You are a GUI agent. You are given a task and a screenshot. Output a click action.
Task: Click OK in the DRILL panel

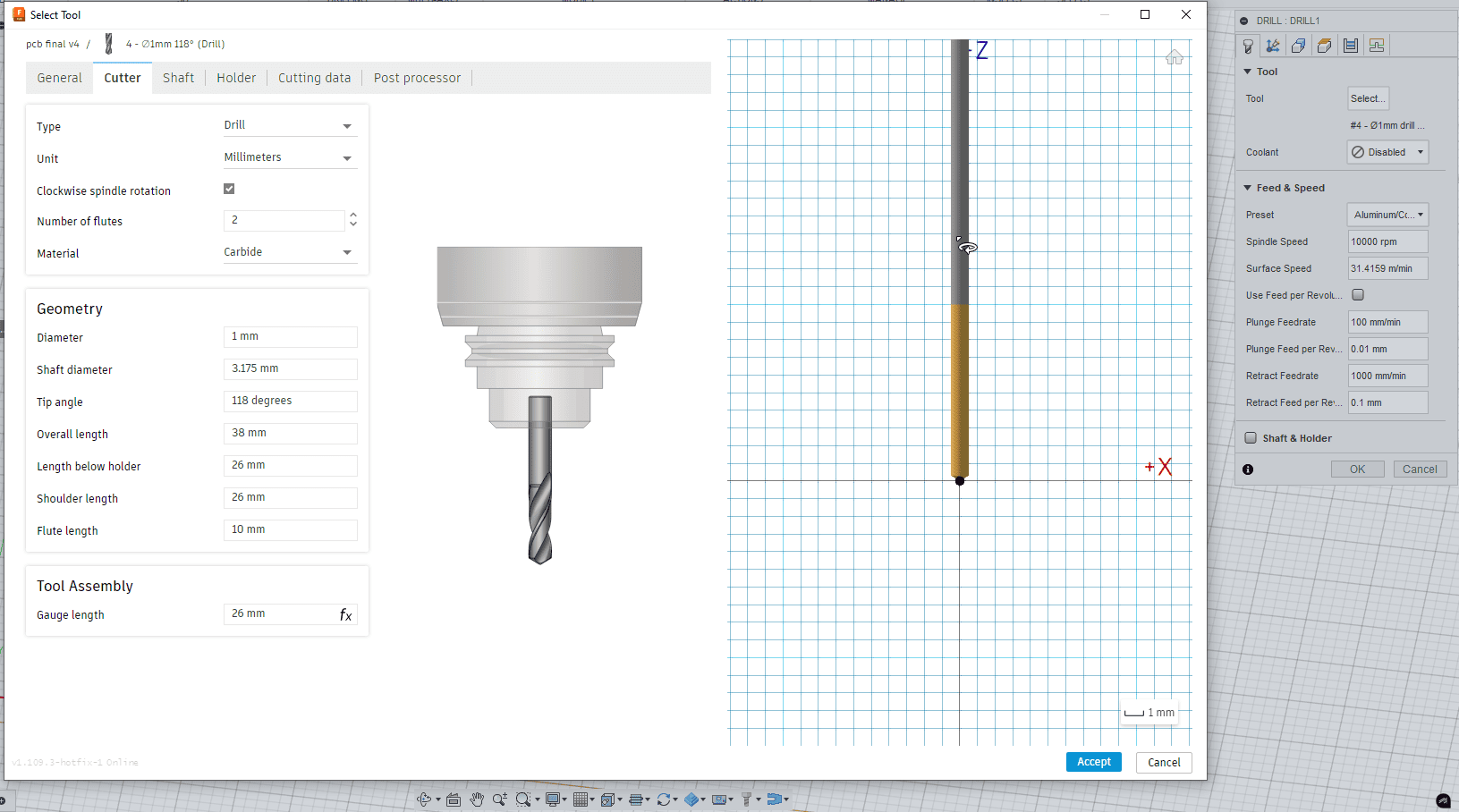(x=1357, y=469)
